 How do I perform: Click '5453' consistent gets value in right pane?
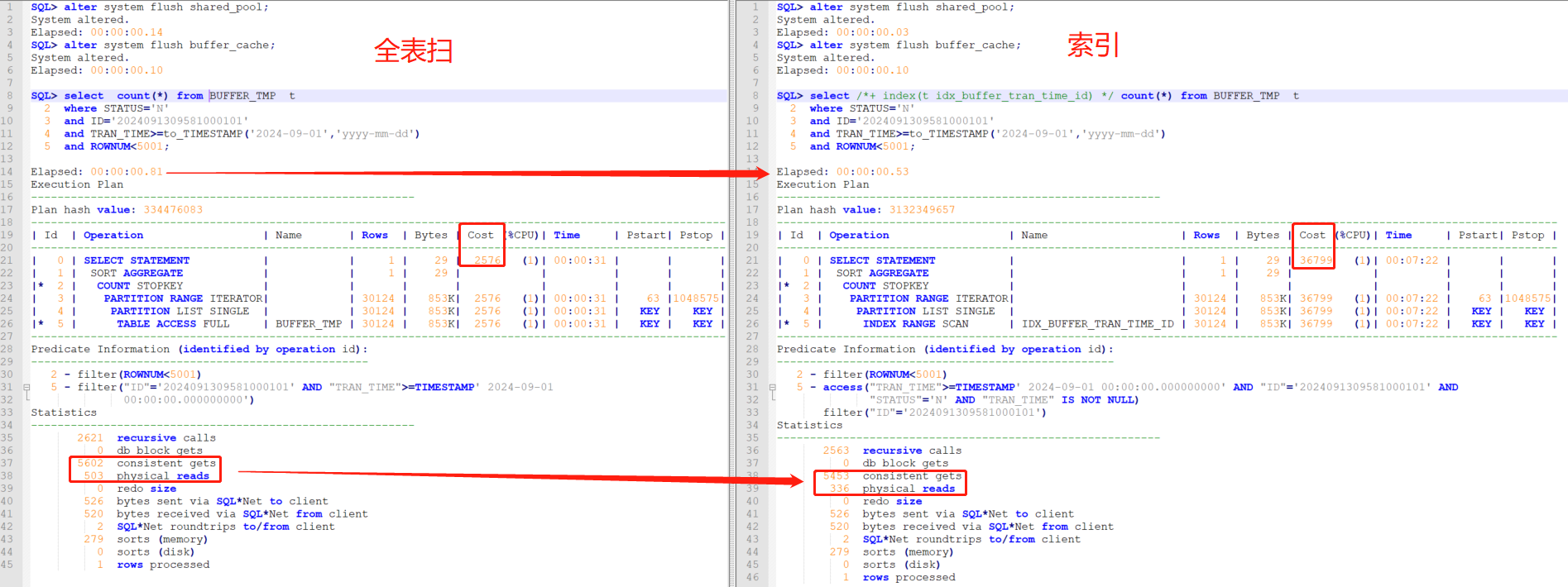836,476
